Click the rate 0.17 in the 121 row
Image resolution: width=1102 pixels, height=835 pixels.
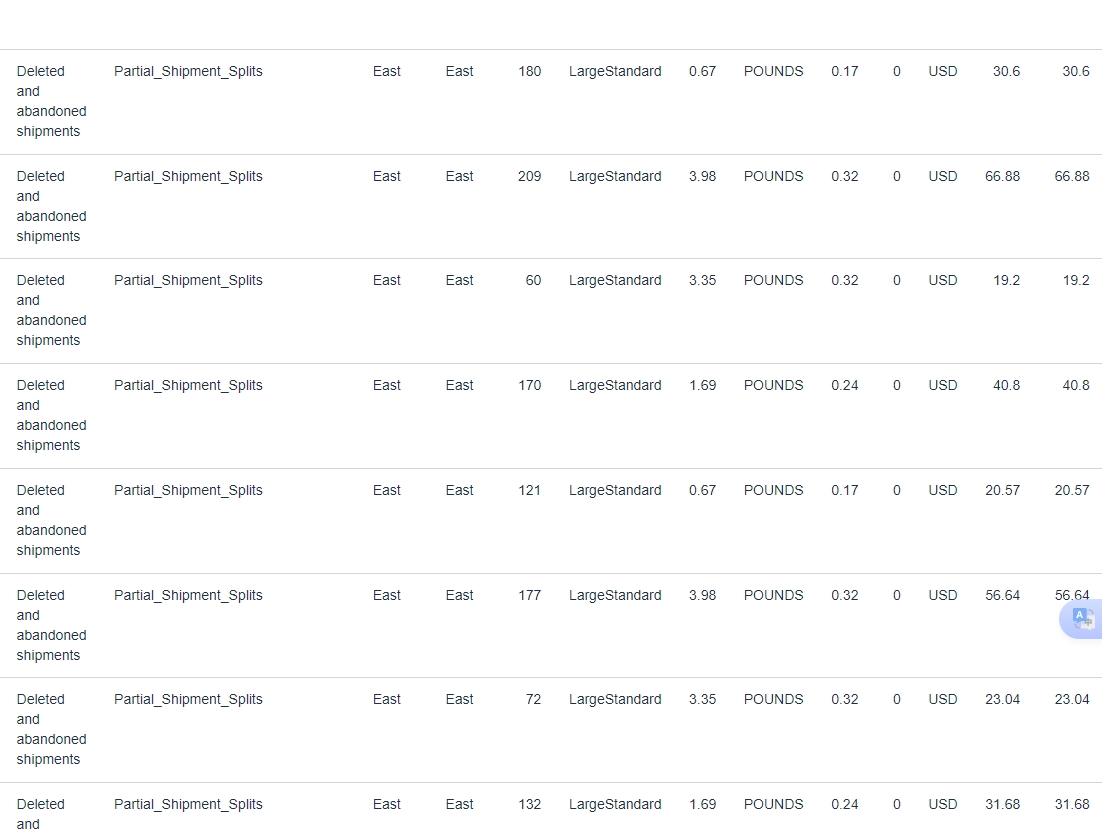[844, 490]
